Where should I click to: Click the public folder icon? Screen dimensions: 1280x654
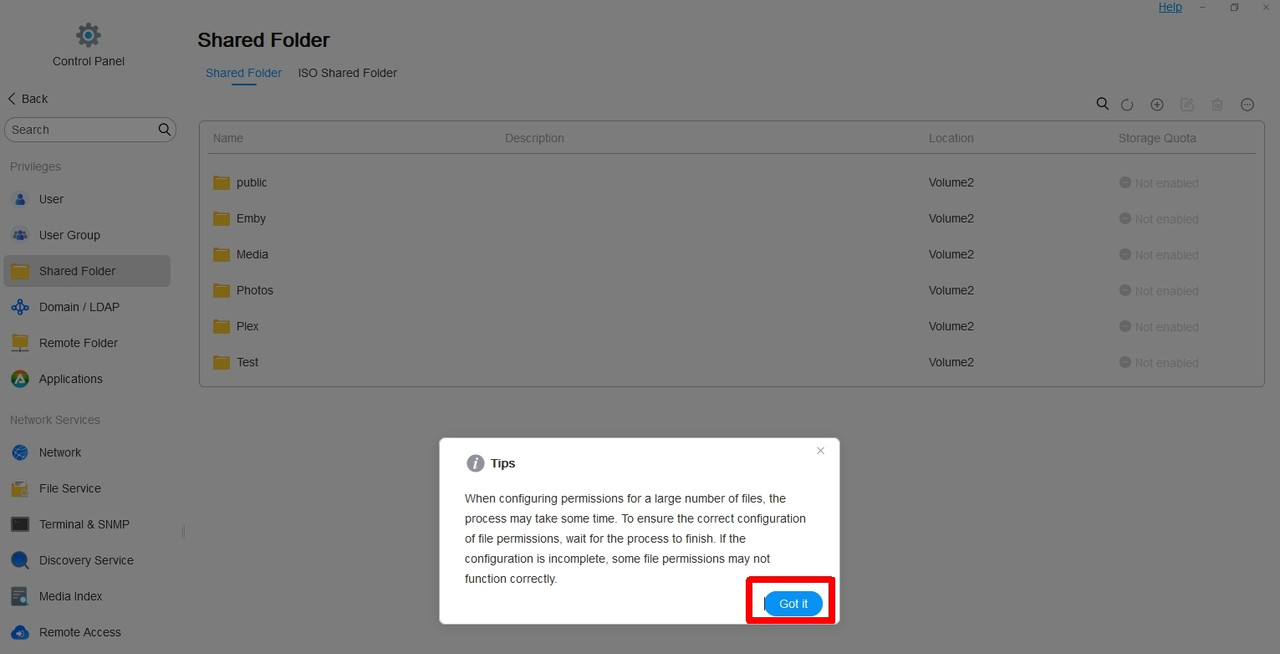point(221,183)
